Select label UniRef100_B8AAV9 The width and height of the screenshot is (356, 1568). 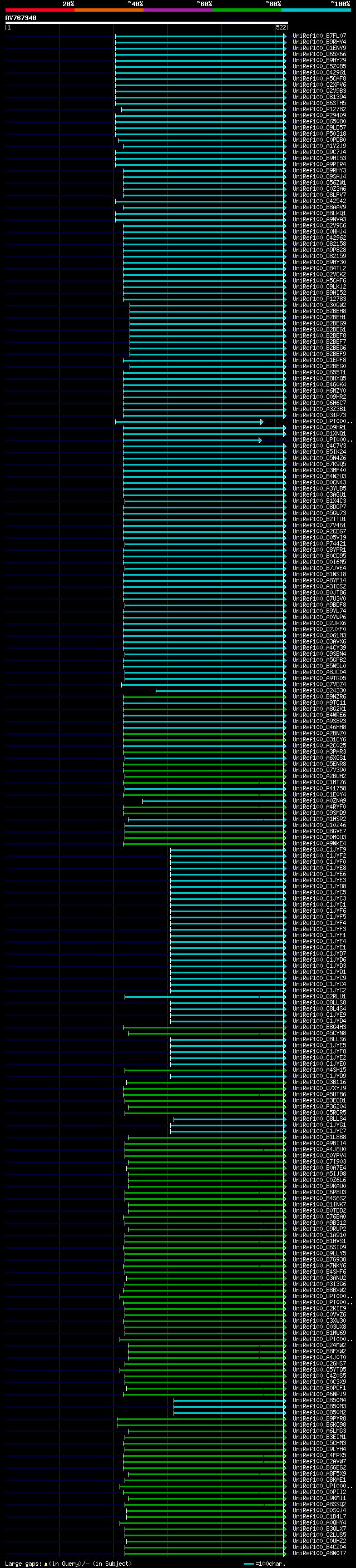319,207
